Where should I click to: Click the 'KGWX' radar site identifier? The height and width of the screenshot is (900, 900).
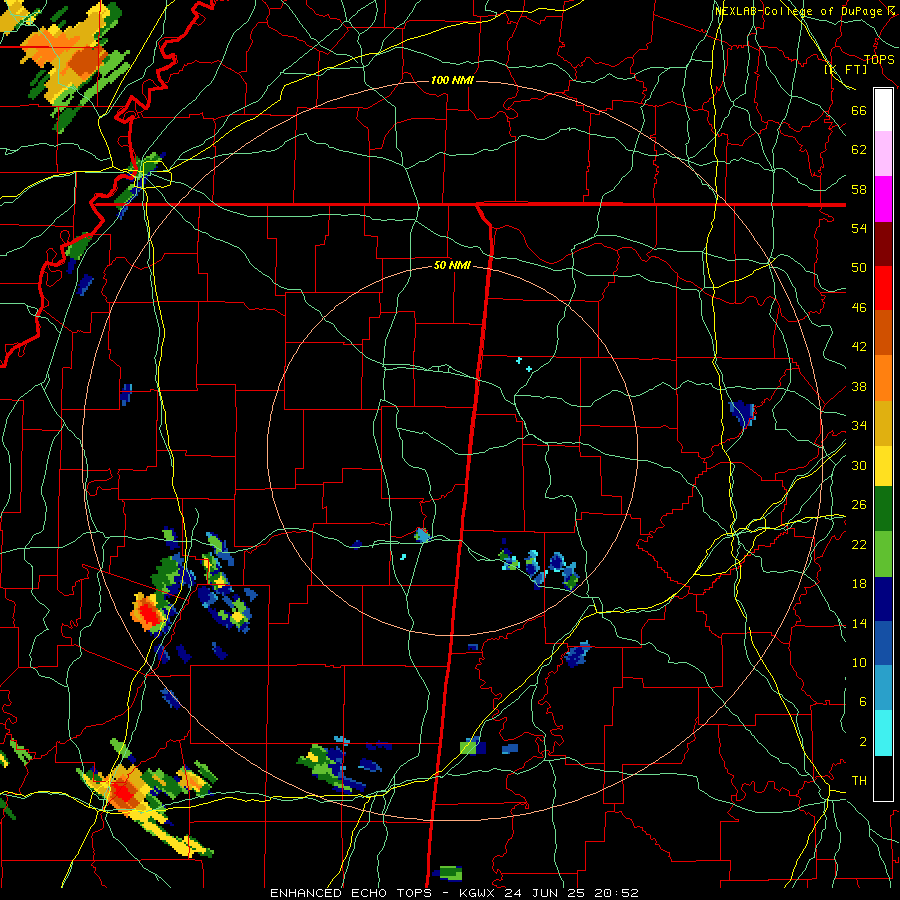coord(478,893)
